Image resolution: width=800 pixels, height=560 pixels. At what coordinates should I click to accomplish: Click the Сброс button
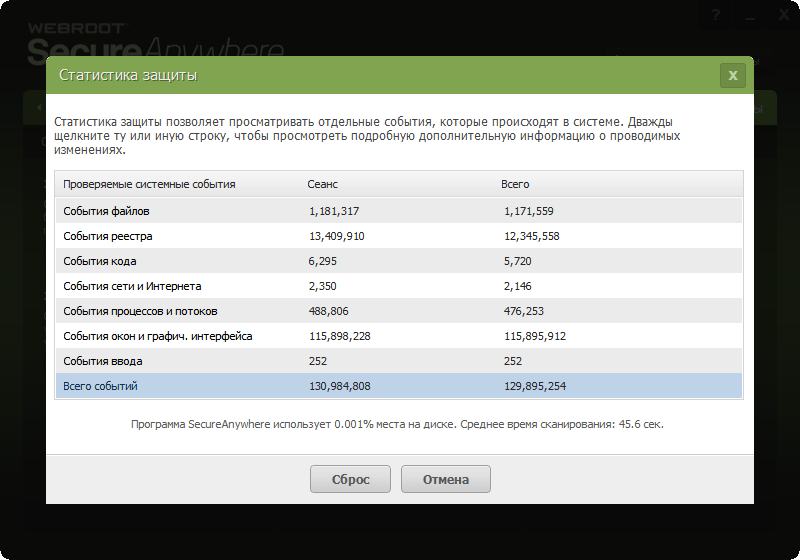click(350, 479)
